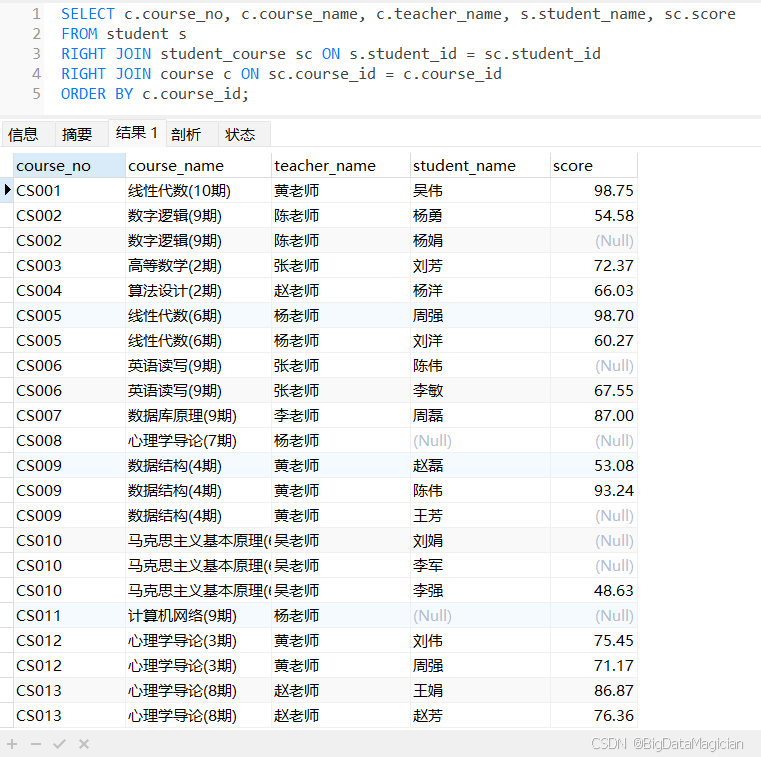Image resolution: width=761 pixels, height=757 pixels.
Task: Click the teacher_name column header
Action: 341,166
